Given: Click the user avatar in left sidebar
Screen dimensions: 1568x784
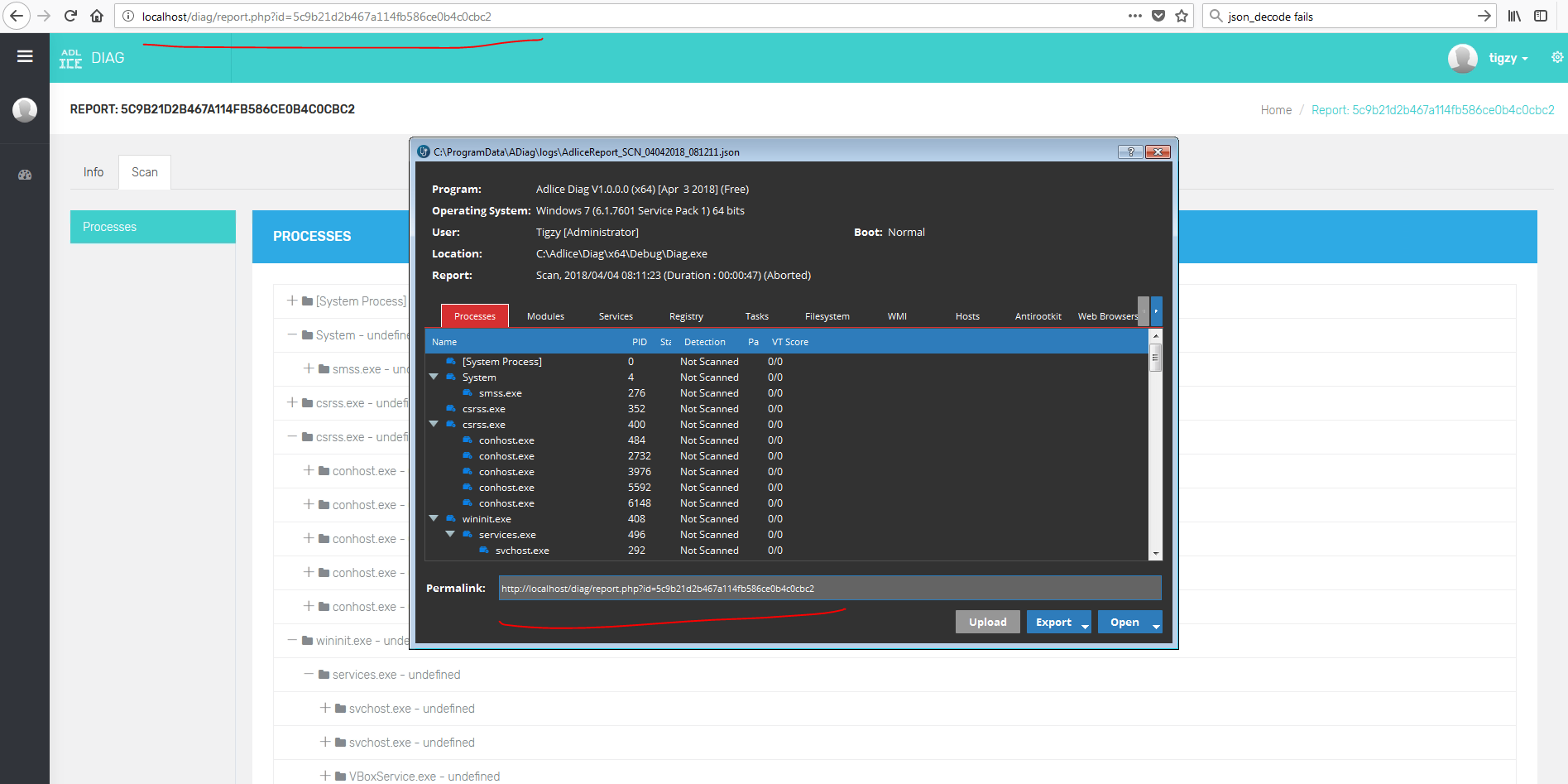Looking at the screenshot, I should [x=25, y=109].
